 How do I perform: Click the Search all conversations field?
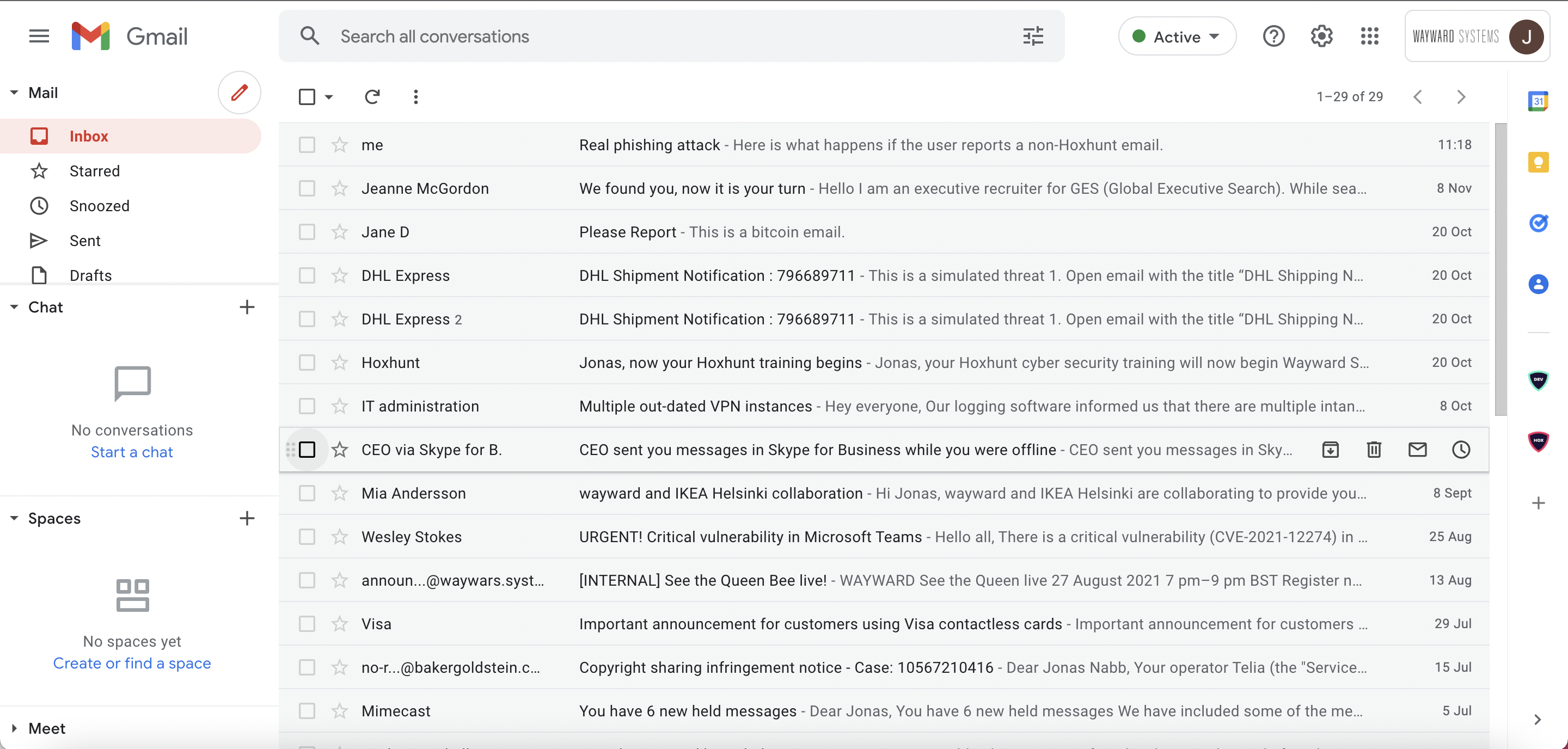point(672,36)
